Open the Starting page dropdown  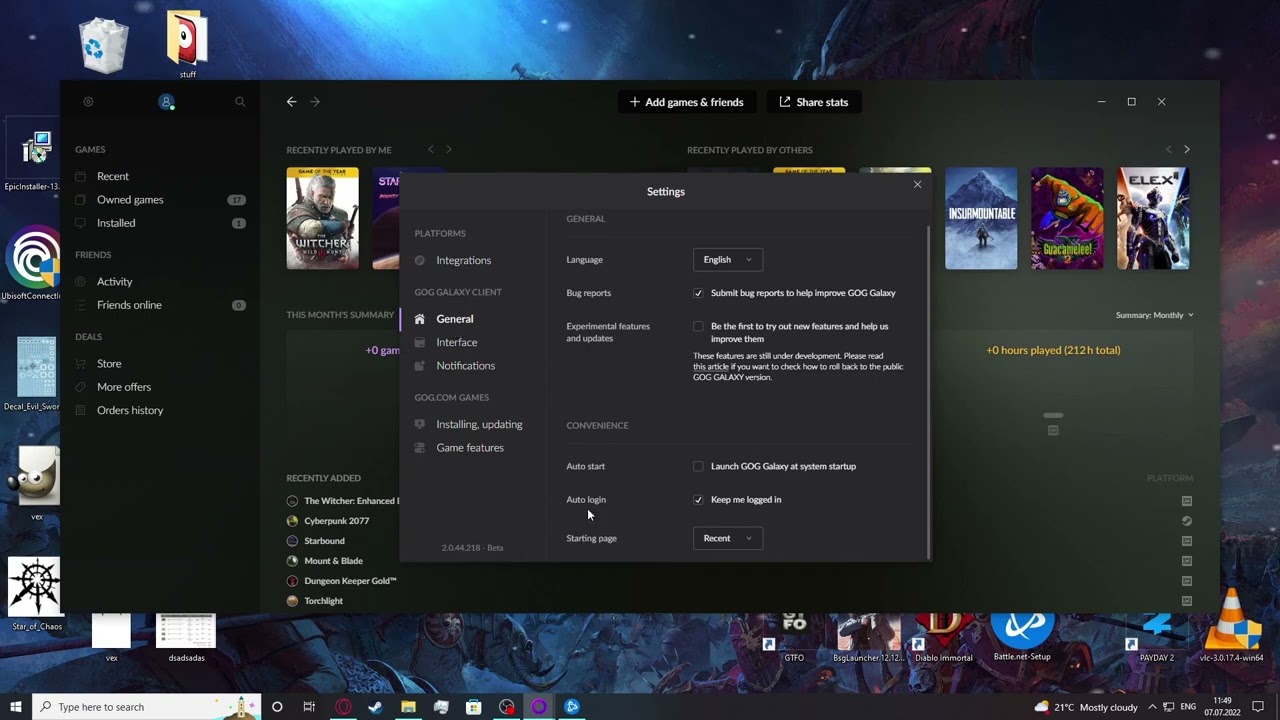[x=728, y=538]
